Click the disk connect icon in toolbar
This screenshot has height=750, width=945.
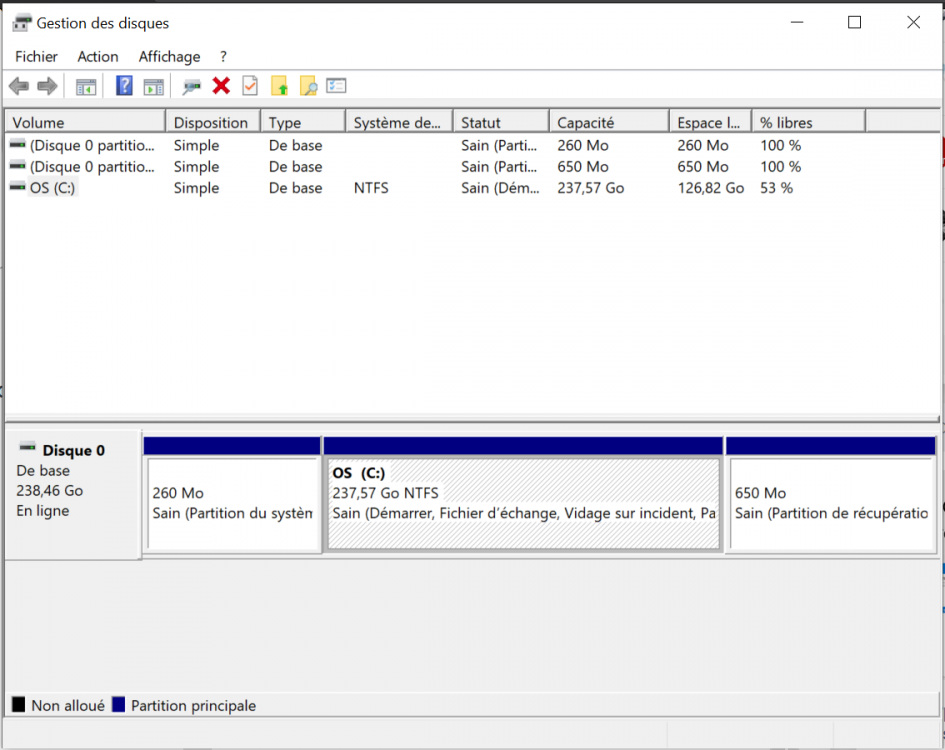pos(191,87)
